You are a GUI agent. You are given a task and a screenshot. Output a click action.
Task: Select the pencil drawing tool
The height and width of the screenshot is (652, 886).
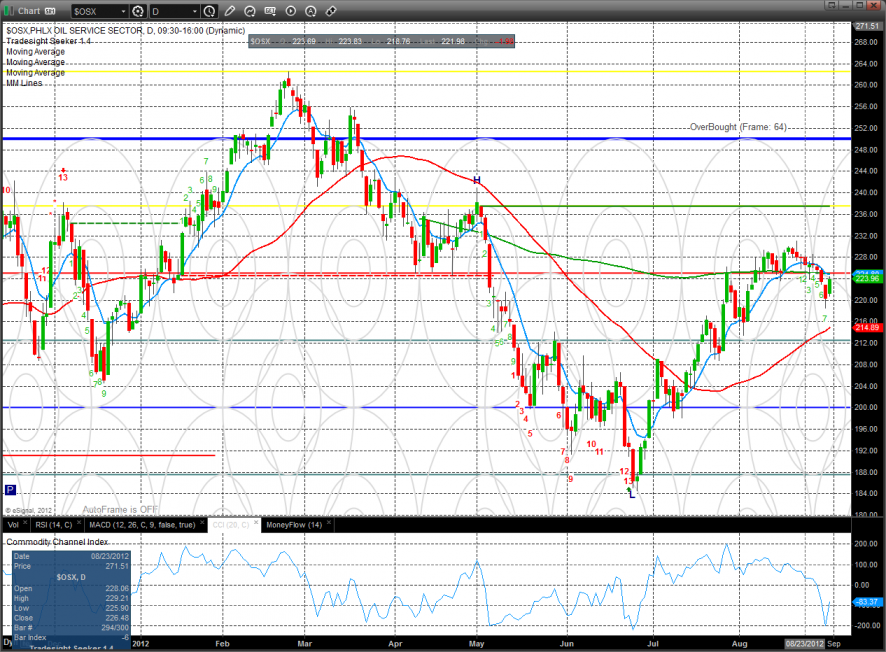point(231,11)
